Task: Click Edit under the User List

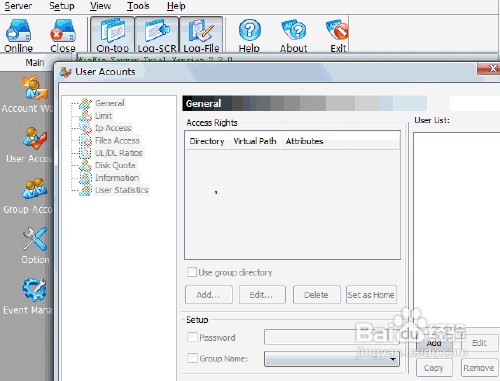Action: (x=479, y=343)
